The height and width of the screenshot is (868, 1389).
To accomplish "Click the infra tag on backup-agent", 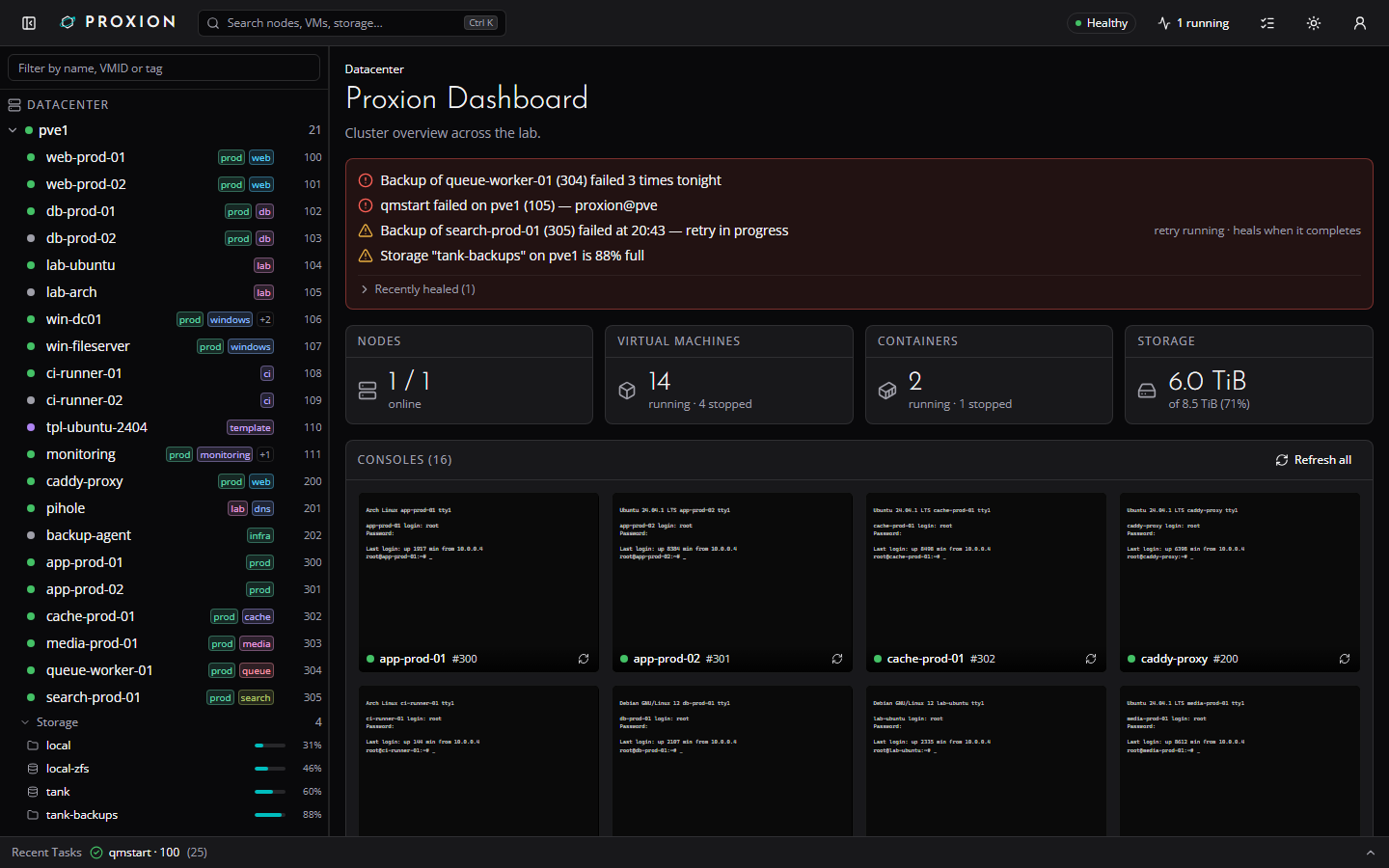I will pyautogui.click(x=260, y=535).
